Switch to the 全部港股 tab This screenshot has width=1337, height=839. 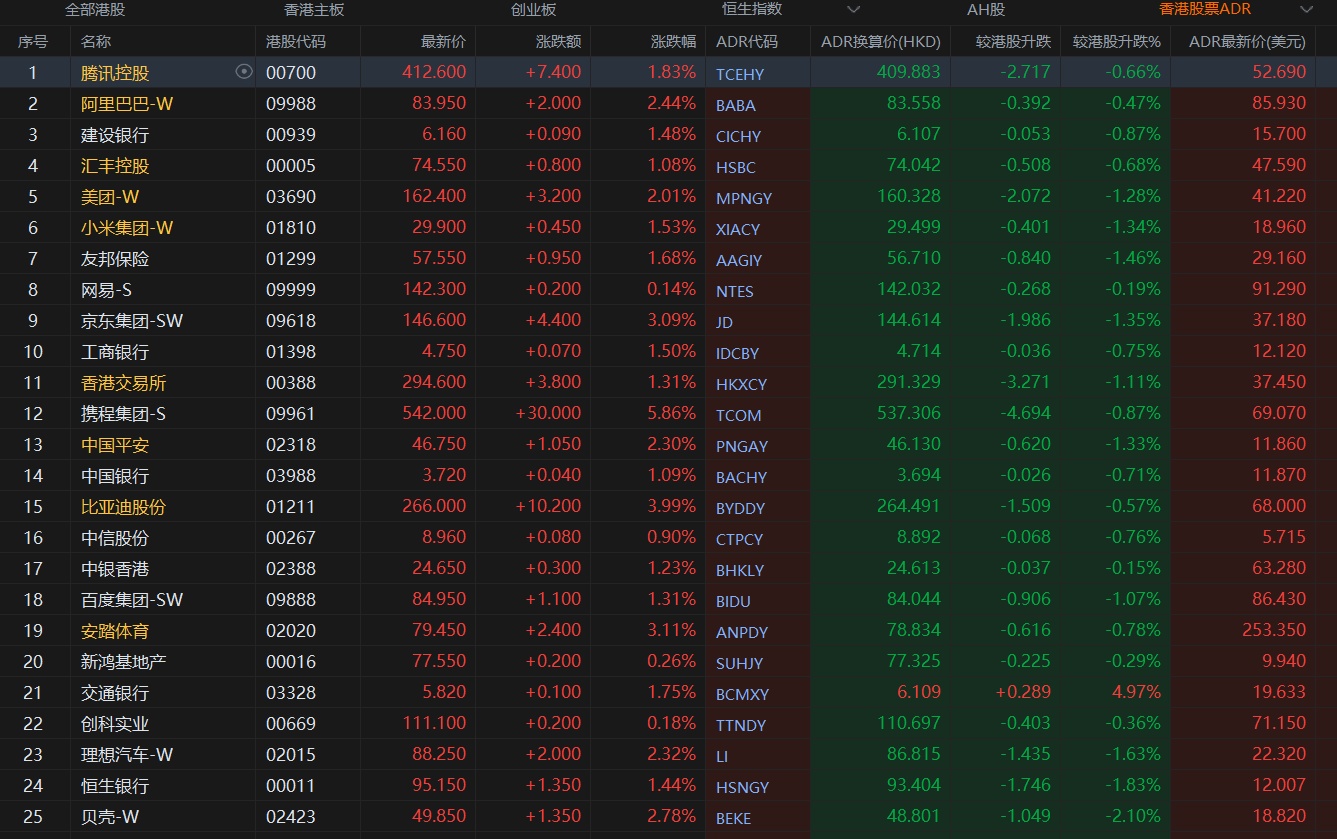95,10
